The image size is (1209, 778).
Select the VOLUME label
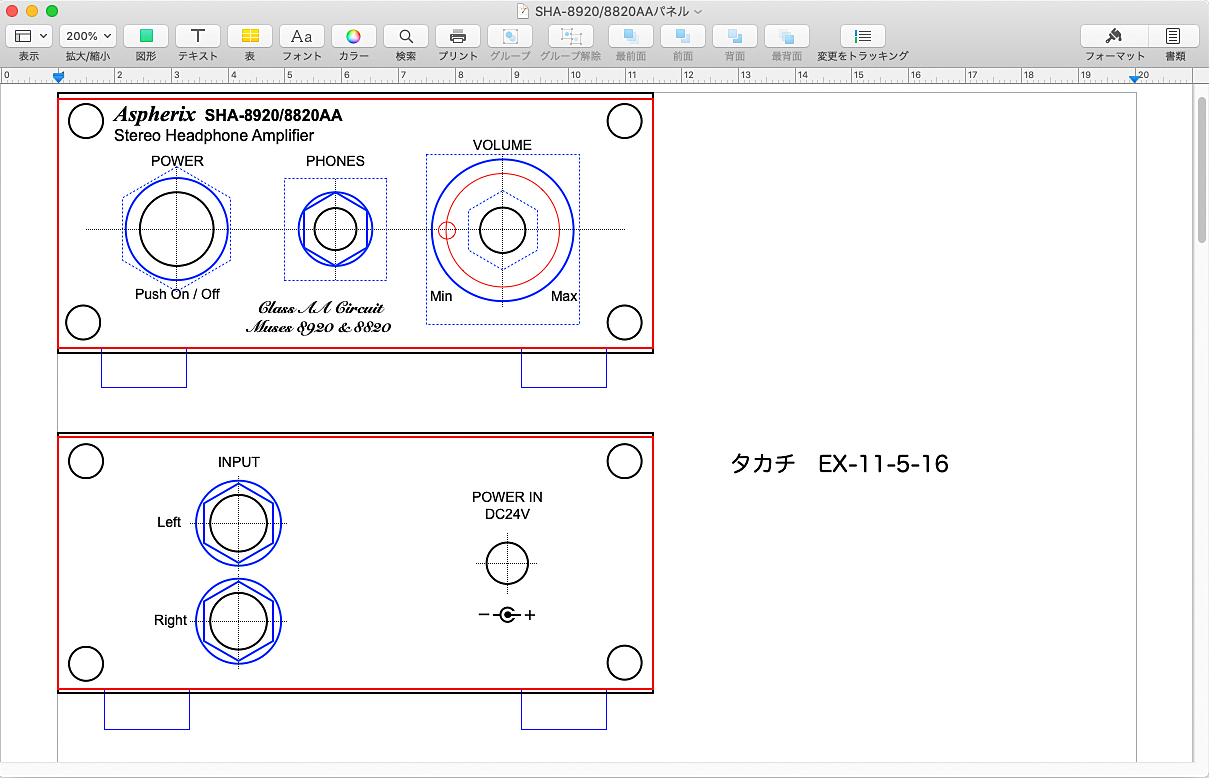pyautogui.click(x=502, y=145)
